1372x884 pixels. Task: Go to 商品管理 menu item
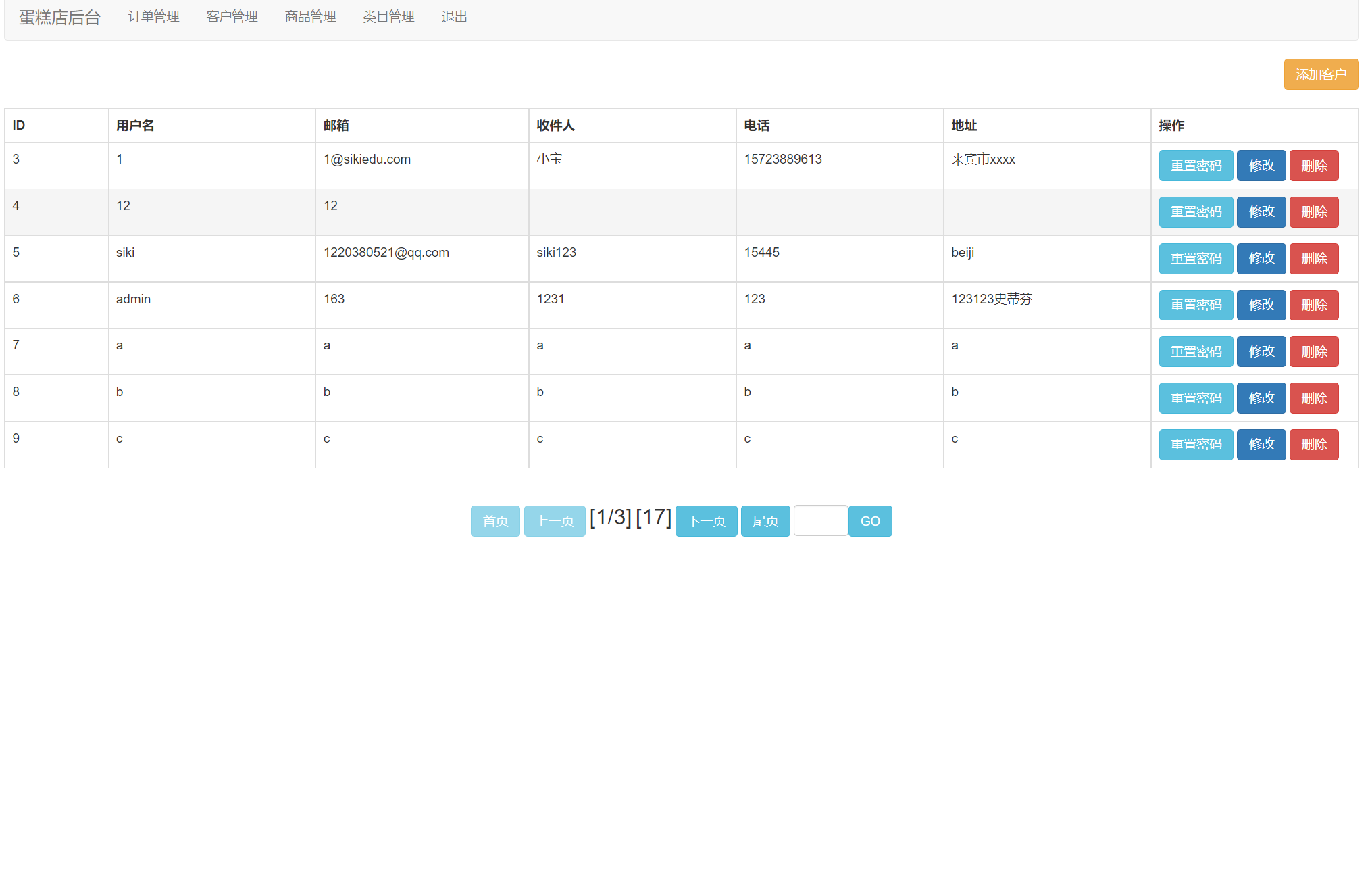coord(310,17)
